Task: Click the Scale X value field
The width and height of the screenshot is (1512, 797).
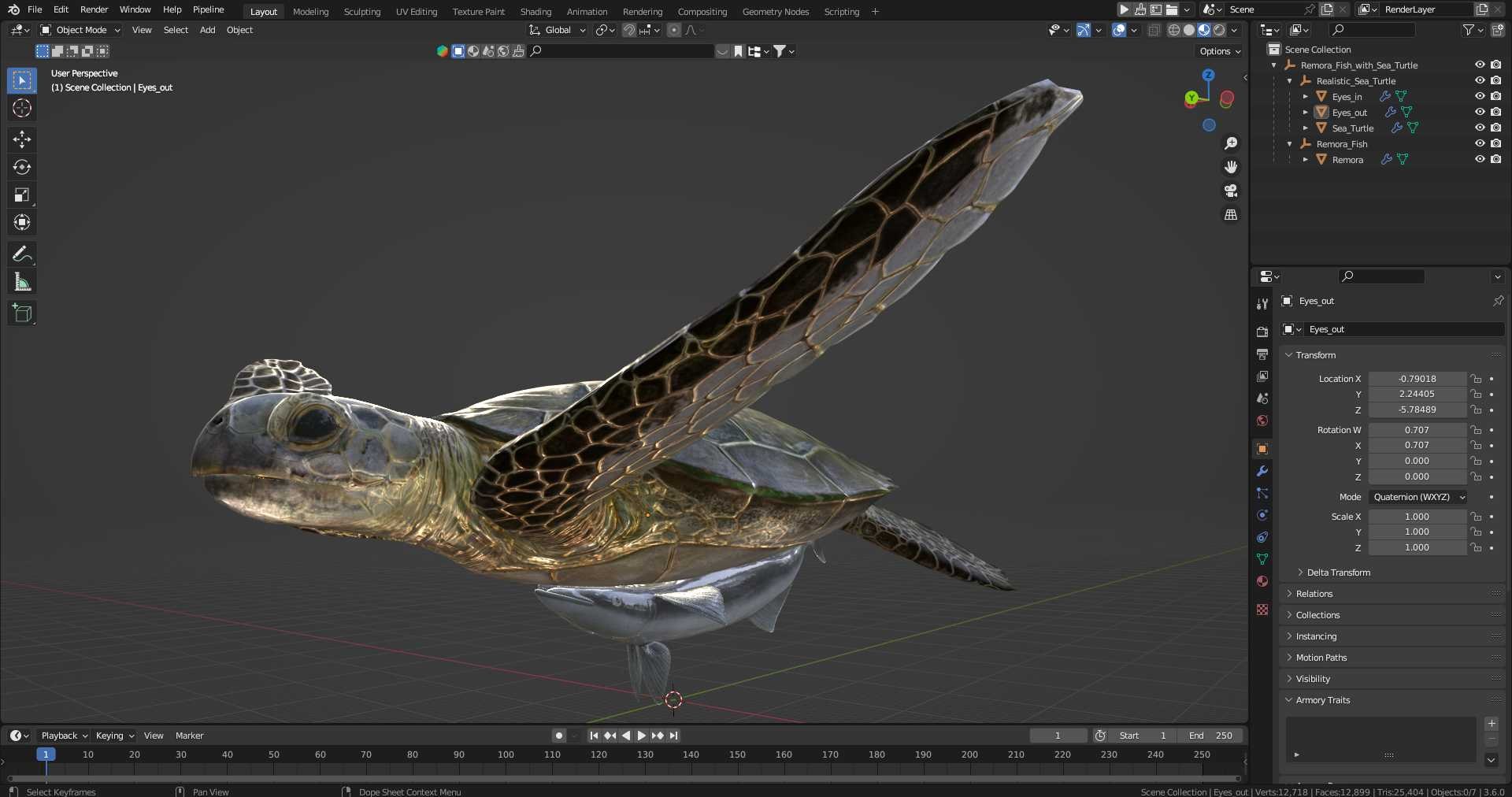Action: pos(1417,517)
